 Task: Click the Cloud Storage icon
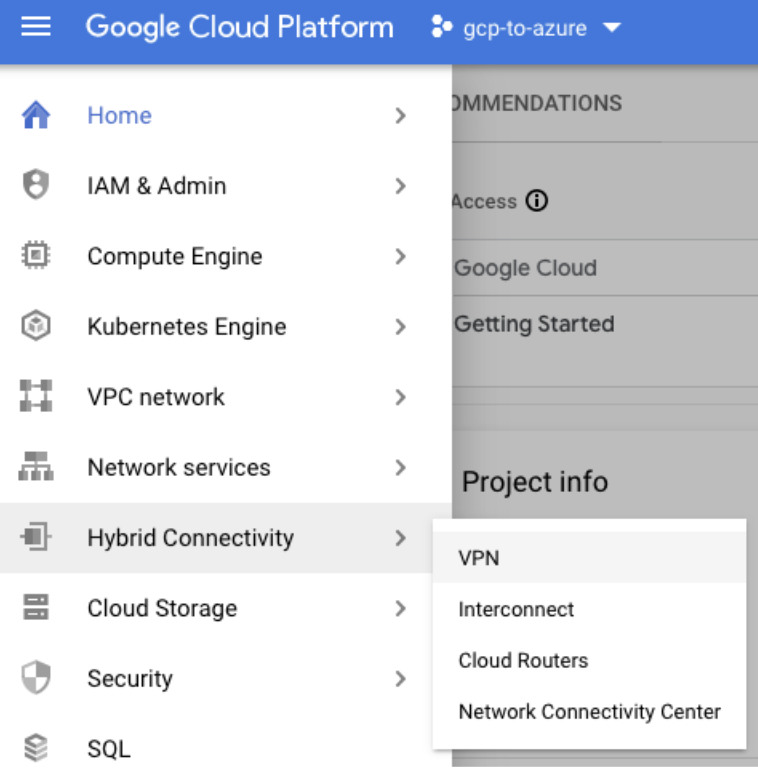(36, 608)
